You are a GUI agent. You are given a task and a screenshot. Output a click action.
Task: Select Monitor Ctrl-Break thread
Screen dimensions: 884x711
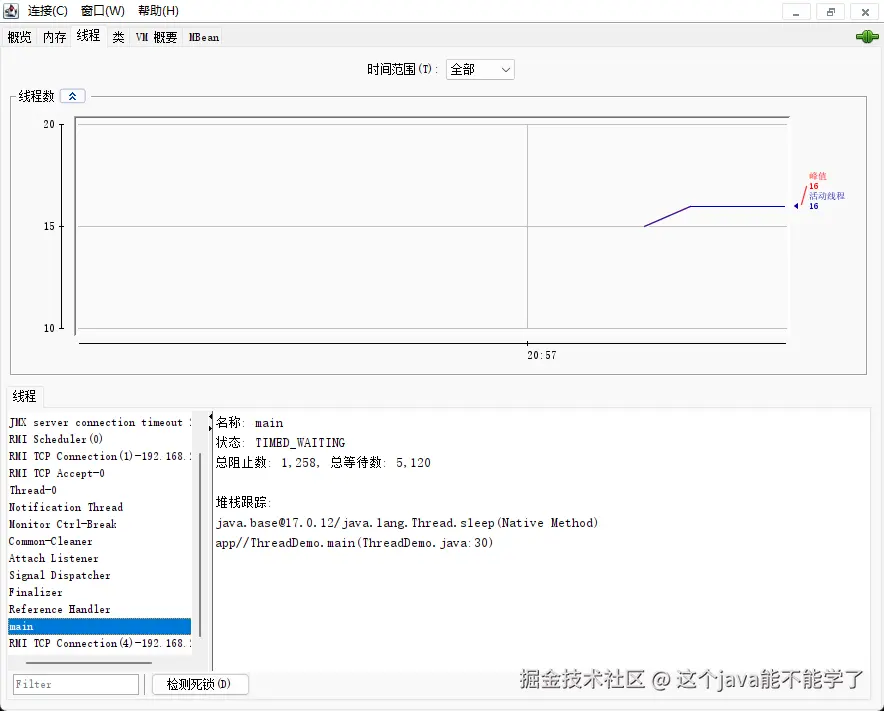100,524
